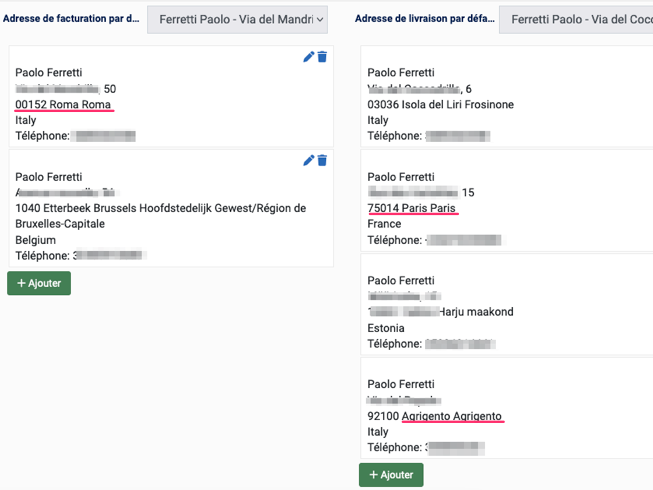The height and width of the screenshot is (490, 653).
Task: Edit the Etterbeek Brussels address
Action: pyautogui.click(x=309, y=161)
